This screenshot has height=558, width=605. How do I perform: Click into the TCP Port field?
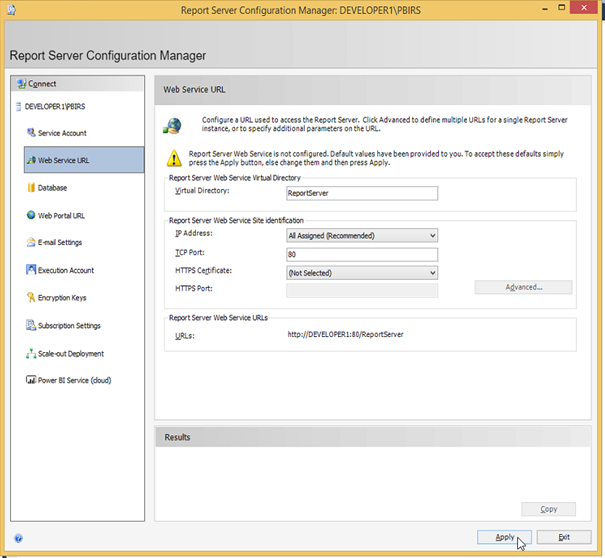tap(362, 254)
